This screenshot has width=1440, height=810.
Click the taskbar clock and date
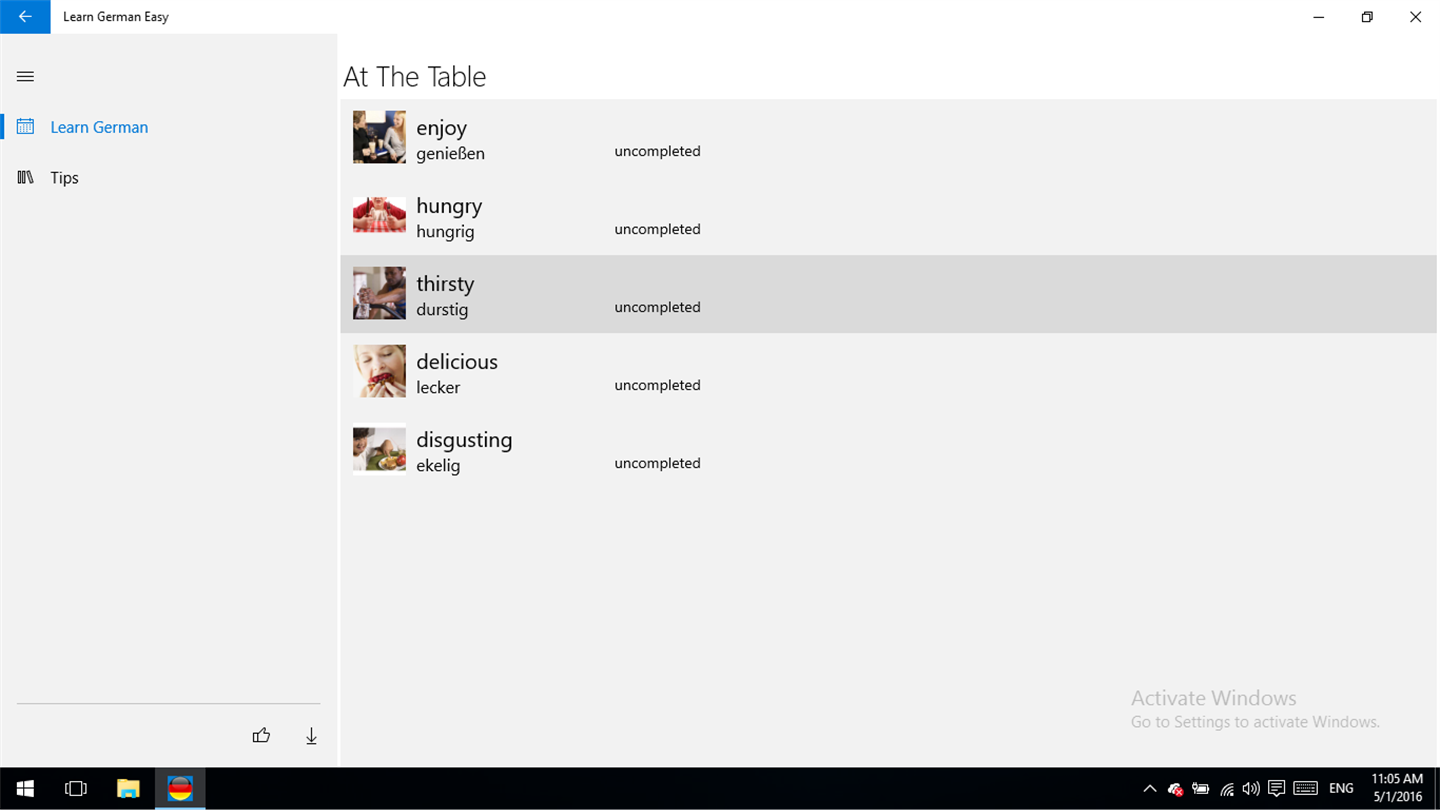pos(1396,788)
